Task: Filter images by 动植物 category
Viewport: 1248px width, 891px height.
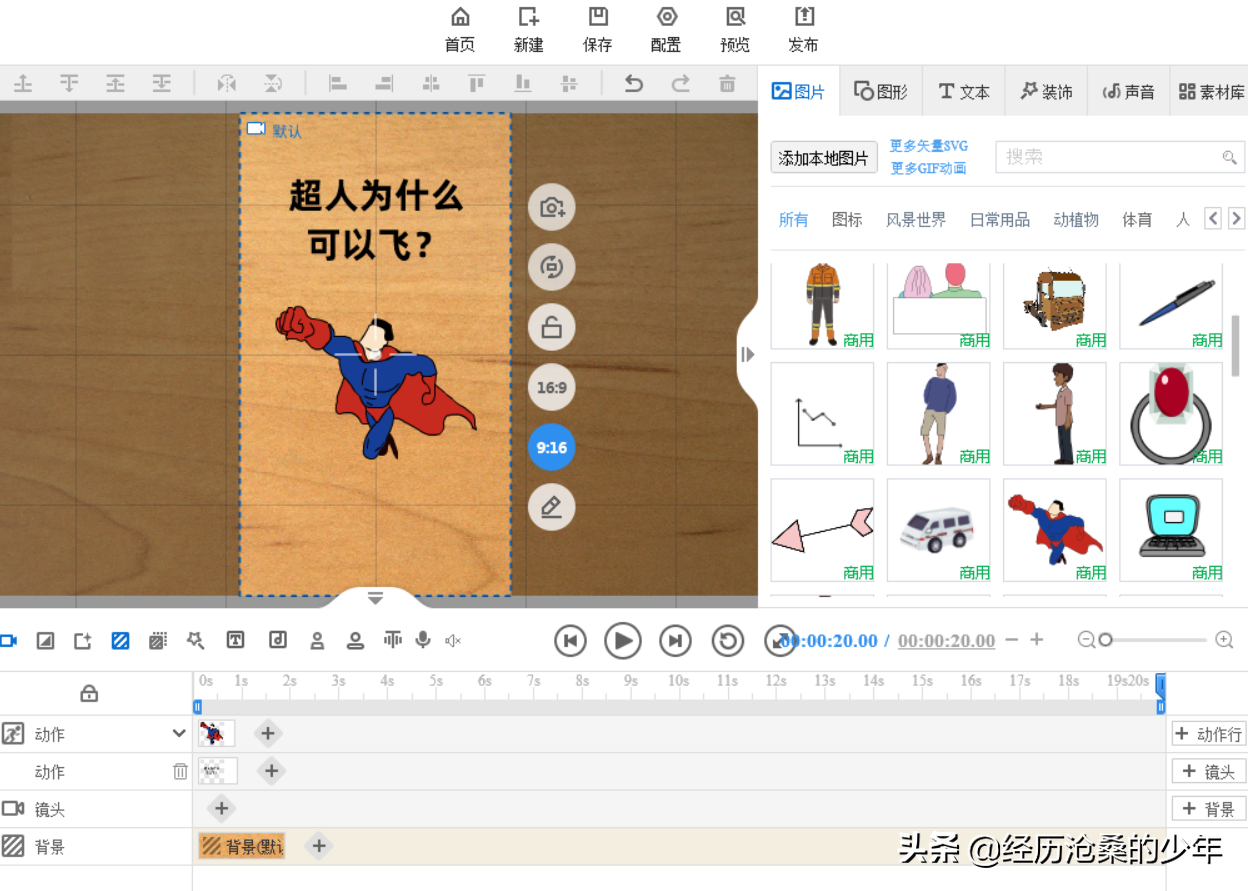Action: tap(1076, 220)
